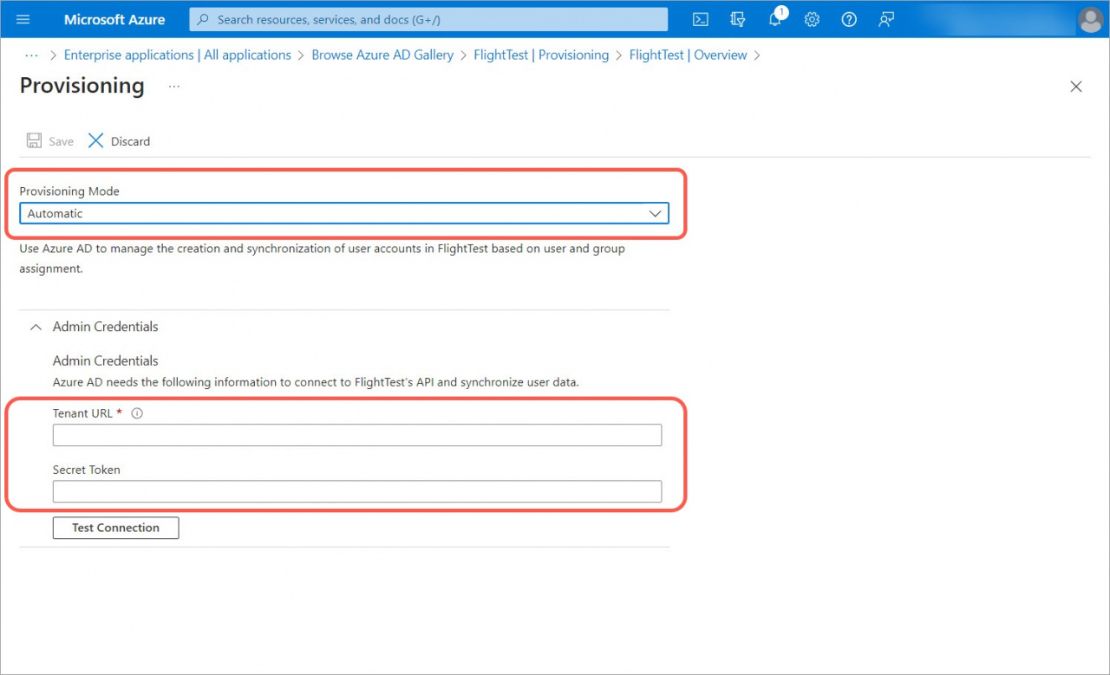
Task: Click the user account avatar
Action: point(1091,19)
